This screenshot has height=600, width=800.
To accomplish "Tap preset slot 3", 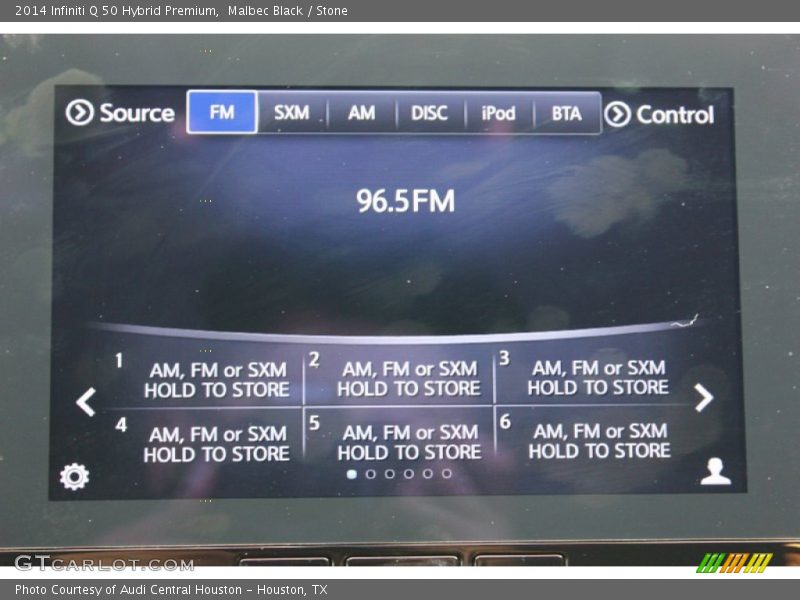I will [x=596, y=377].
